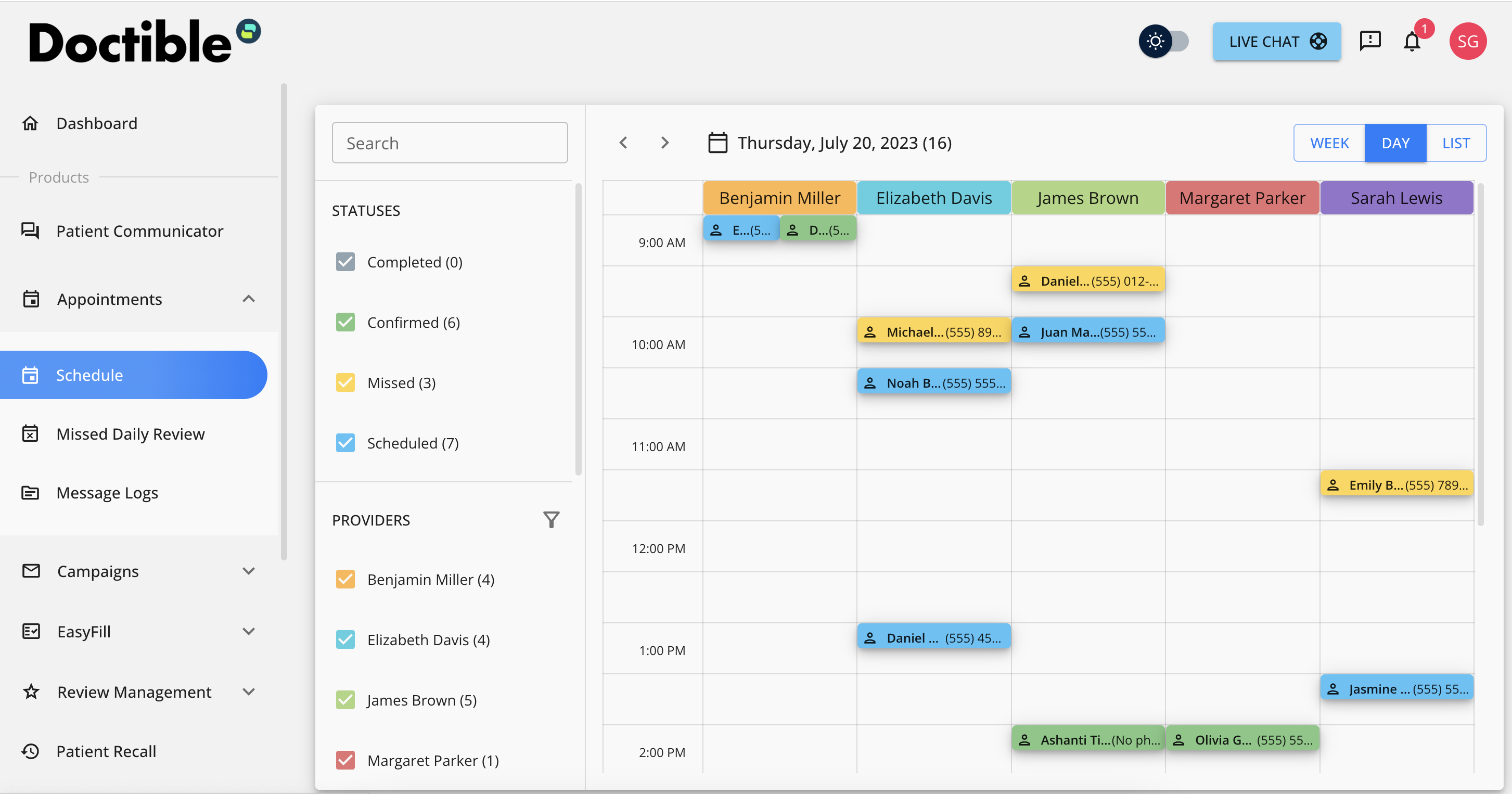Expand the Campaigns section
The image size is (1512, 794).
[248, 570]
